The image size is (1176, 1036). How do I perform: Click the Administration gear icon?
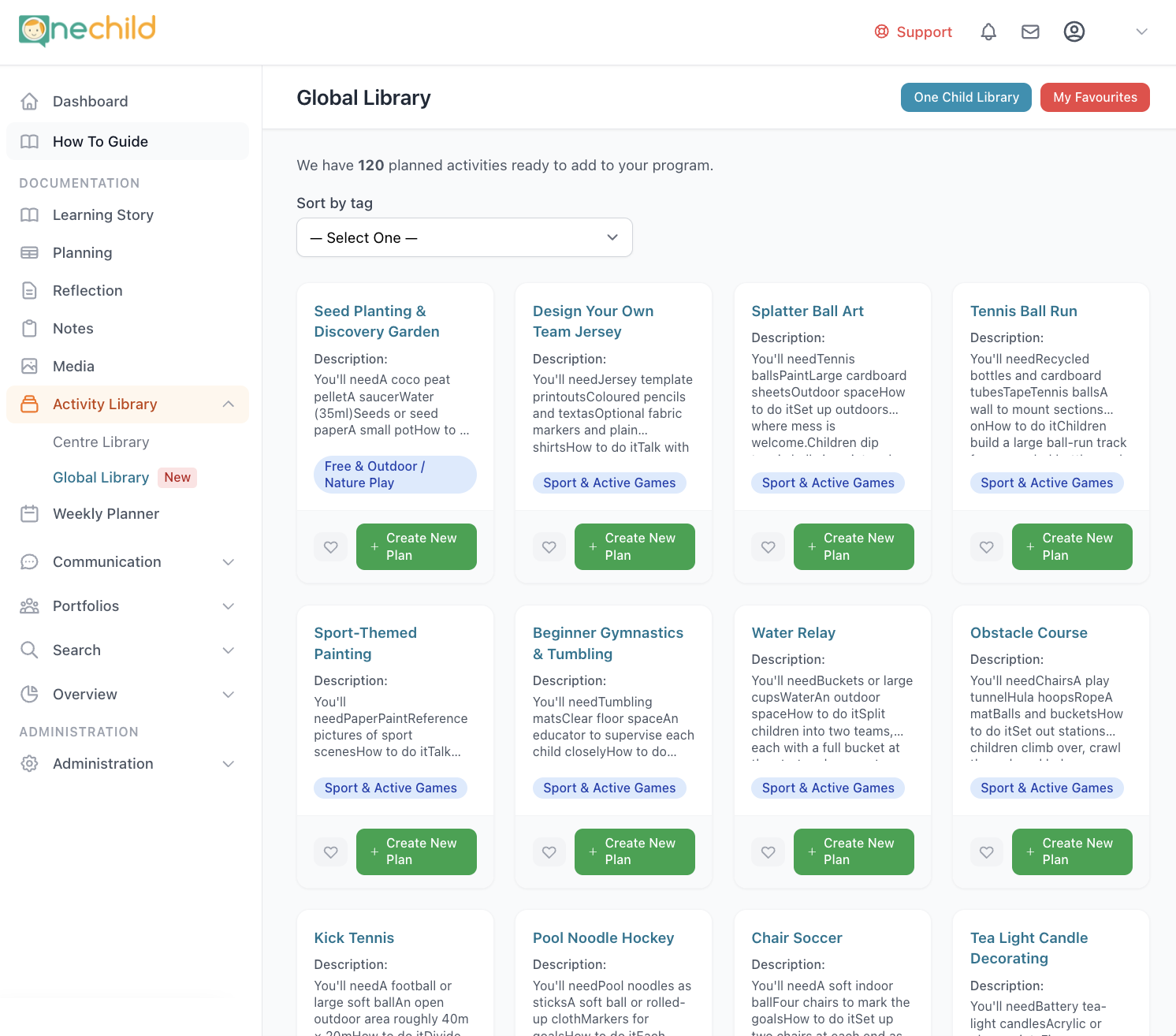tap(29, 763)
